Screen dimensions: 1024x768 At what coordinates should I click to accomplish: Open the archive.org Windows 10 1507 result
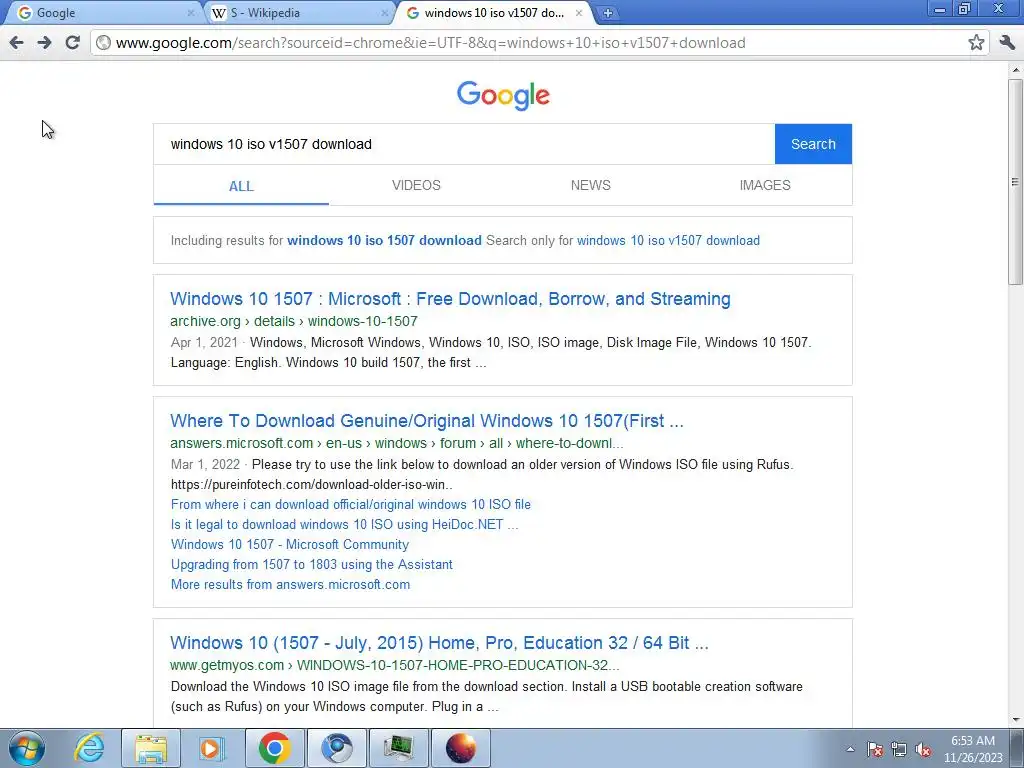coord(450,298)
